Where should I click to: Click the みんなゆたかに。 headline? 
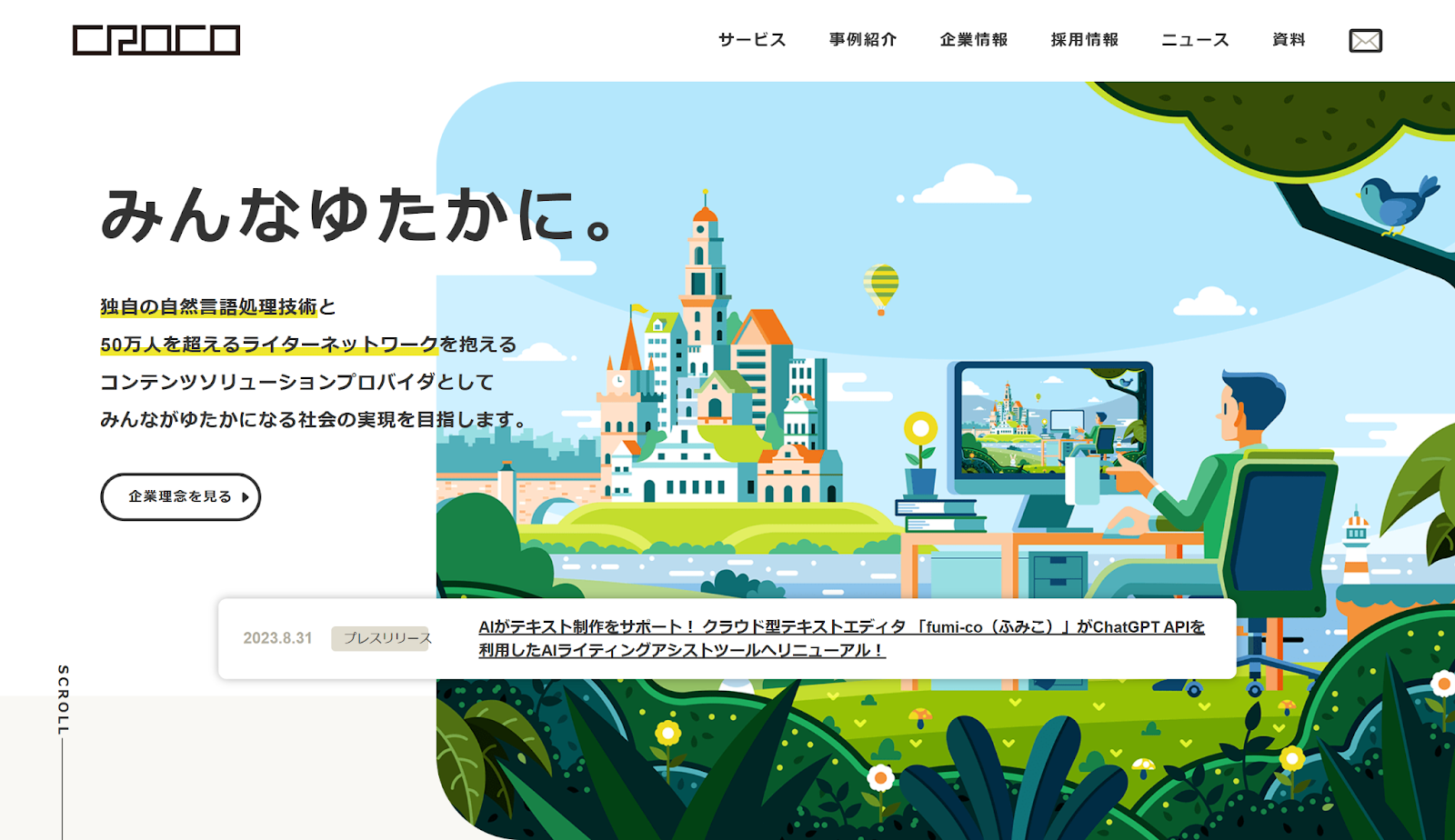click(x=357, y=215)
